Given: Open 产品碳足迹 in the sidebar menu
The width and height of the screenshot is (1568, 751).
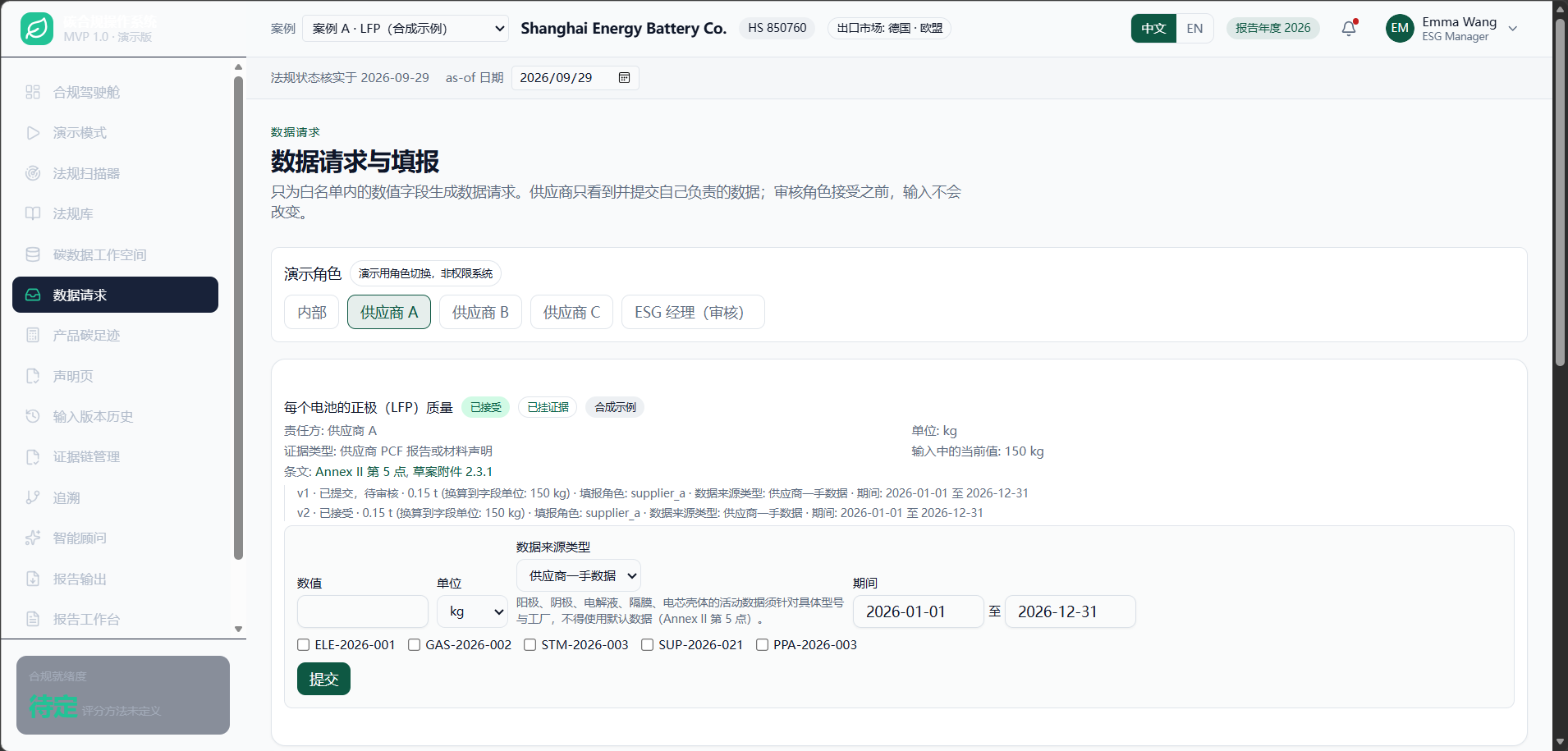Looking at the screenshot, I should (x=115, y=335).
